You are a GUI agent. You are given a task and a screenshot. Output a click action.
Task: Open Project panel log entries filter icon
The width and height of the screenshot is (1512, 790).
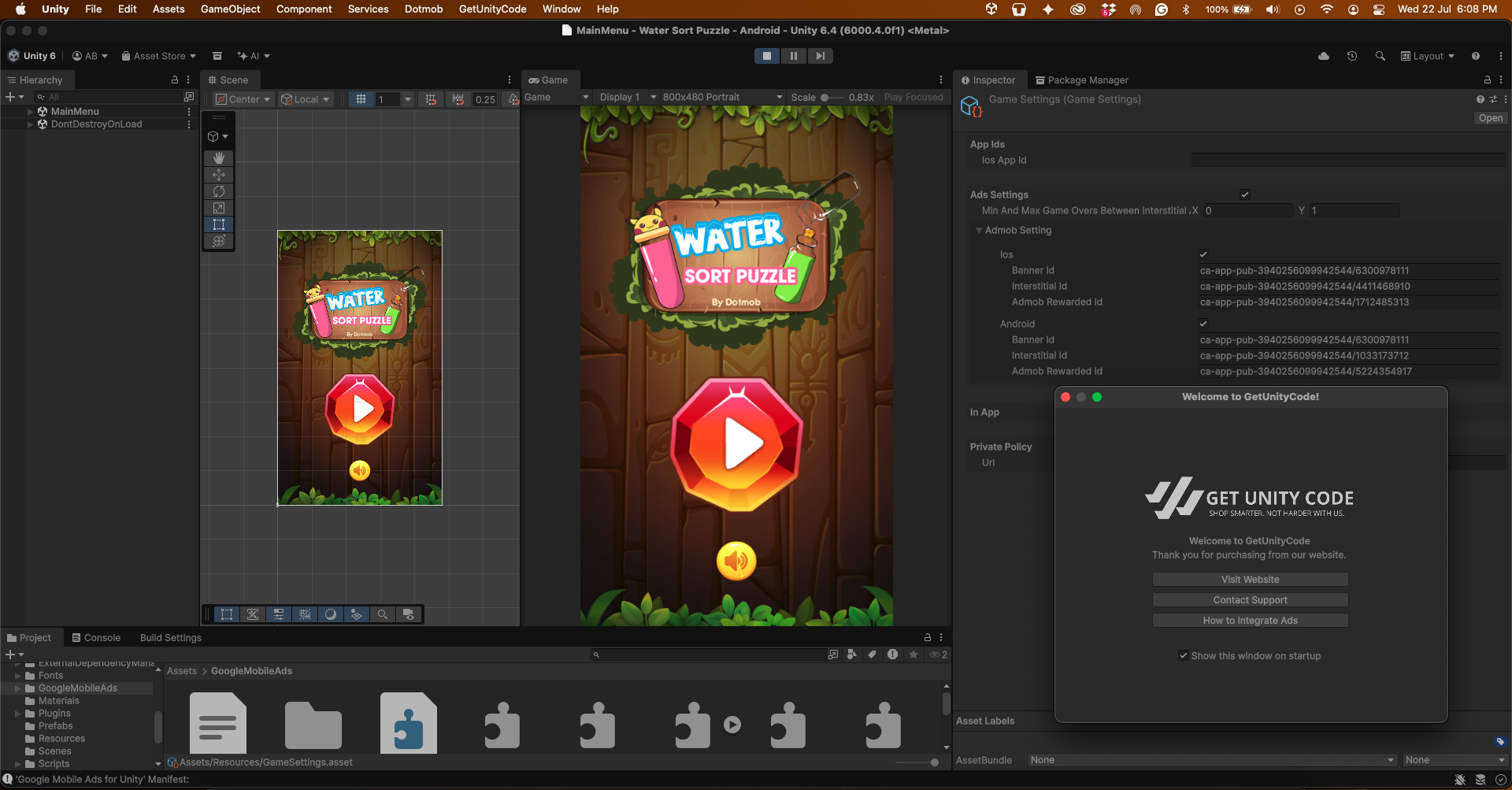(x=892, y=655)
